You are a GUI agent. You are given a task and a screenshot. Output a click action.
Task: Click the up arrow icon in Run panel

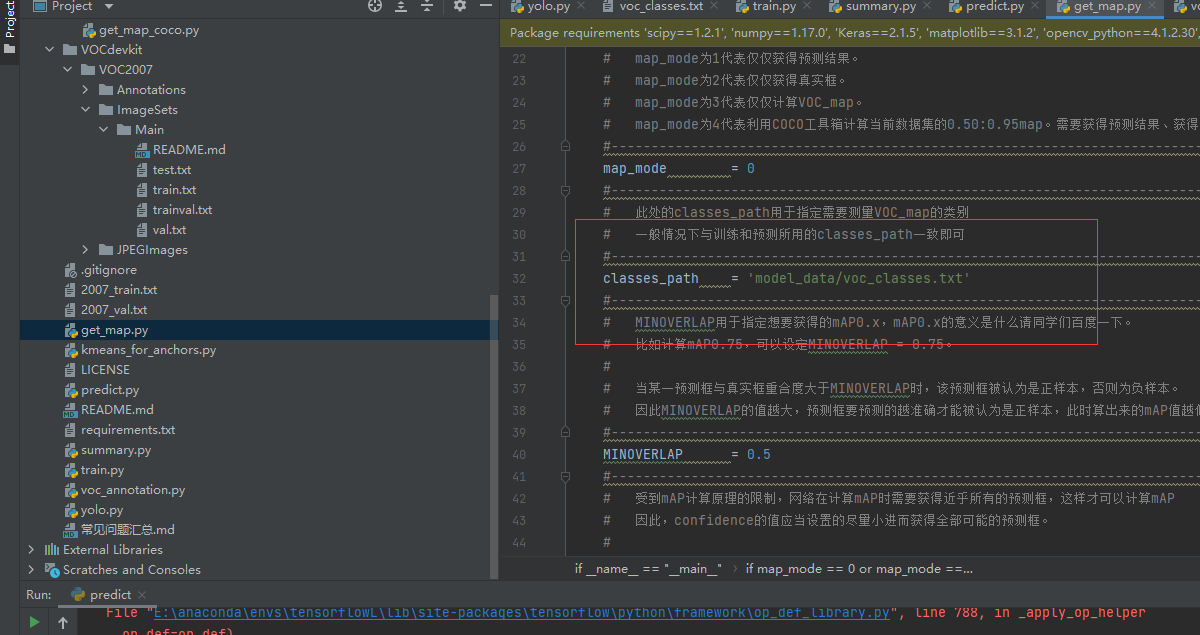click(62, 622)
